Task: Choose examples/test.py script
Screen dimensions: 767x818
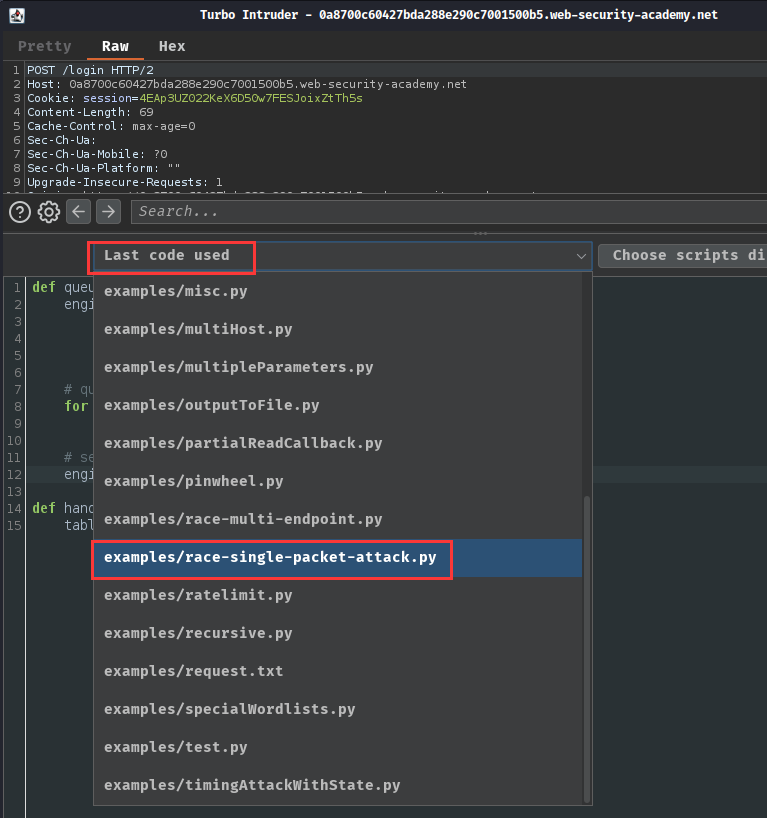Action: click(x=338, y=748)
